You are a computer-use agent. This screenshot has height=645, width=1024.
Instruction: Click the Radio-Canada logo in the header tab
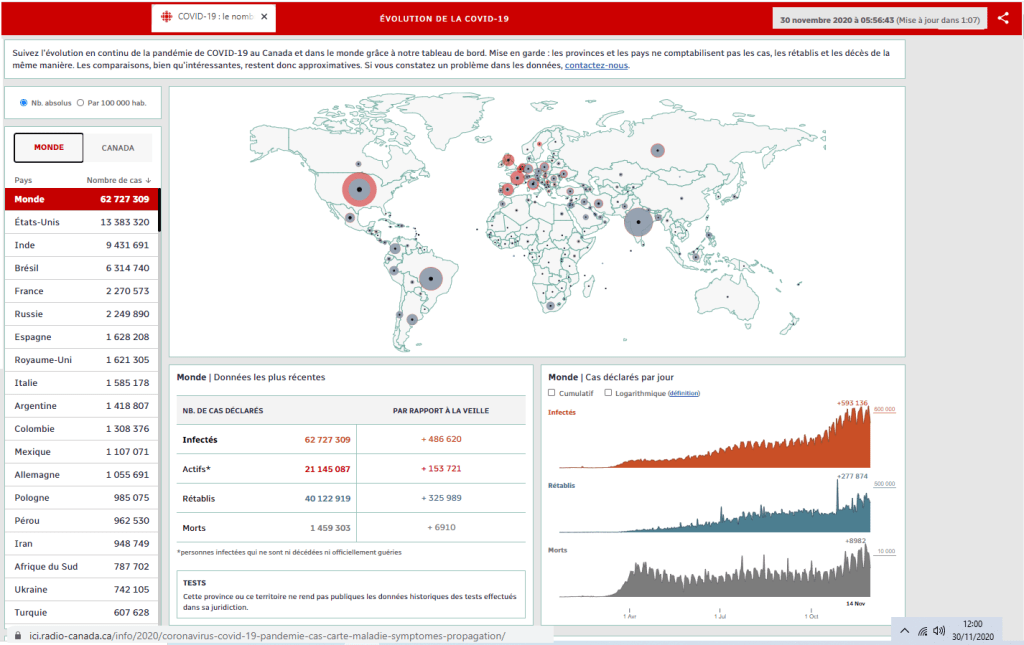[165, 18]
